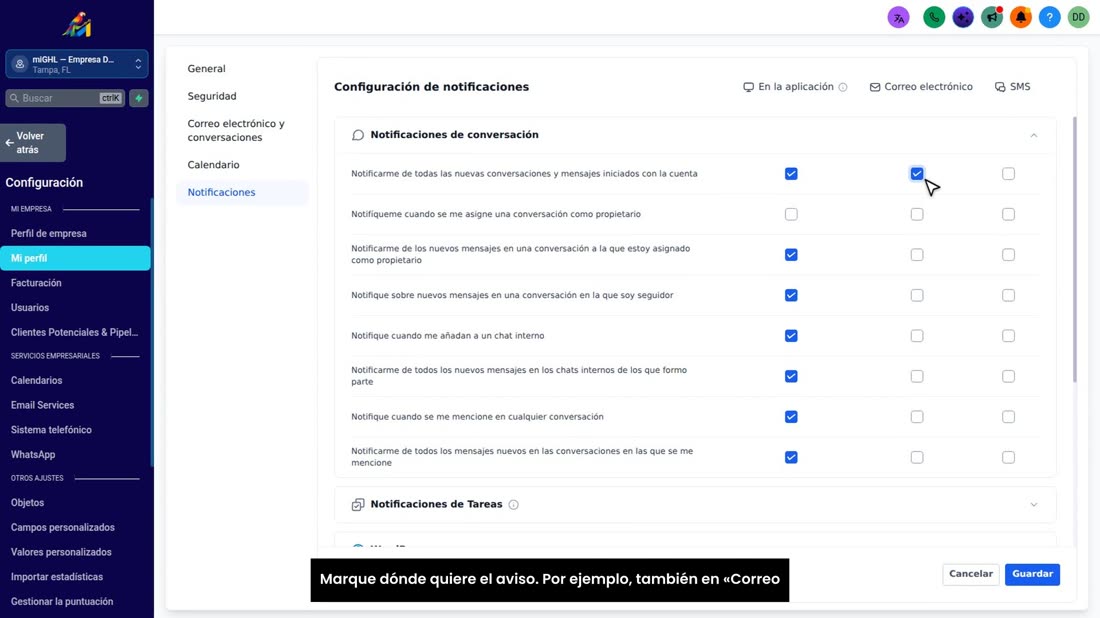Enable email for conversation assigned as owner
This screenshot has width=1100, height=618.
(x=916, y=214)
